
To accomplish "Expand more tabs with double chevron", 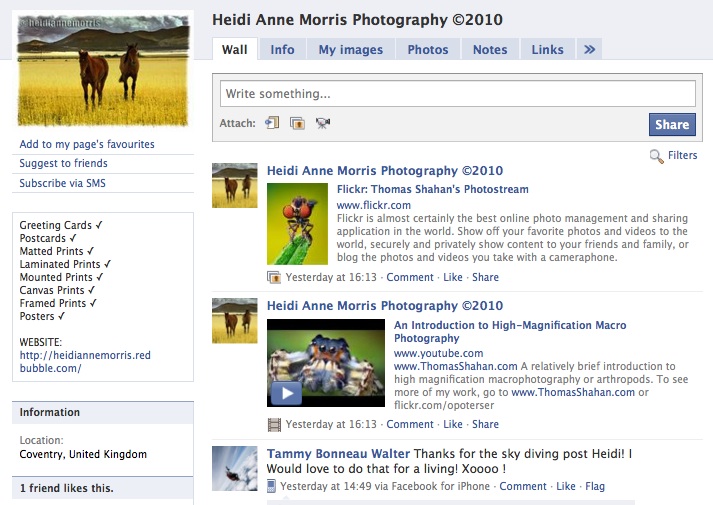I will [589, 49].
